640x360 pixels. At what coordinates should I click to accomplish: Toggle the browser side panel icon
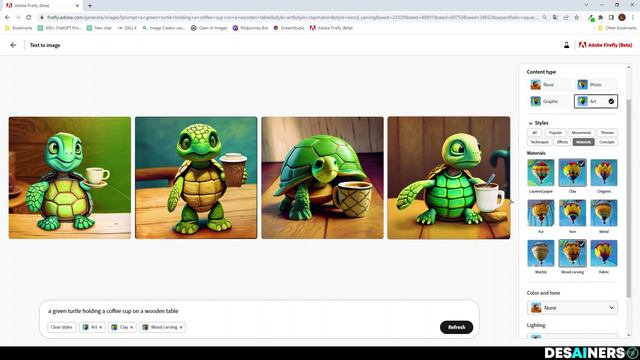click(x=611, y=17)
